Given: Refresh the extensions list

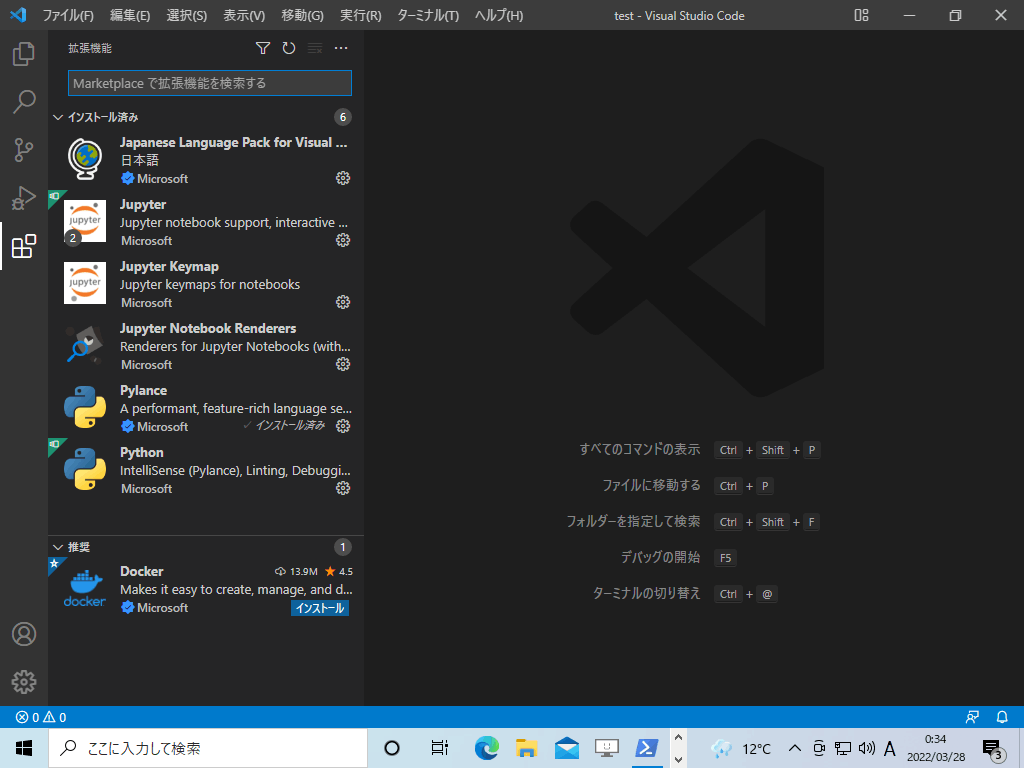Looking at the screenshot, I should [289, 48].
